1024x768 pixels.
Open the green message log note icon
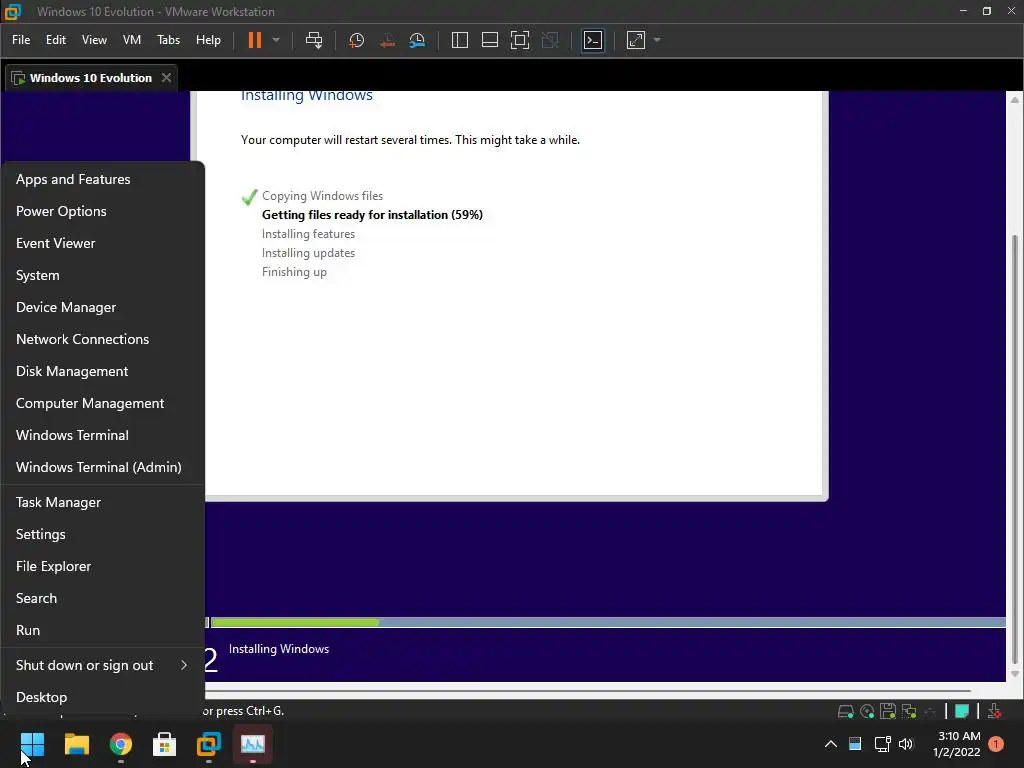click(x=962, y=711)
